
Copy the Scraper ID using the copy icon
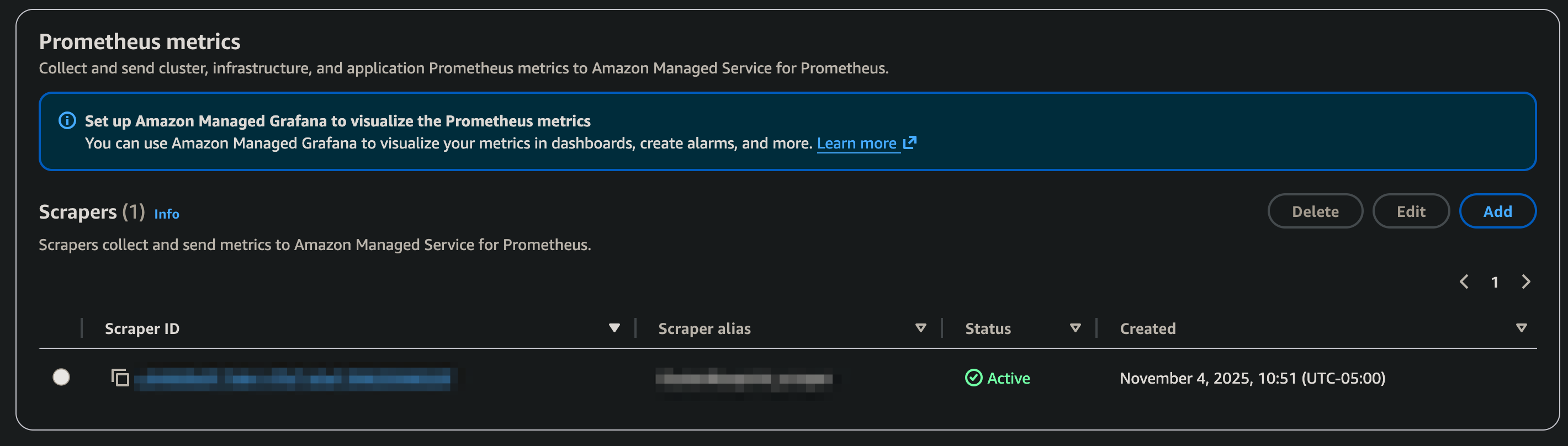coord(120,378)
